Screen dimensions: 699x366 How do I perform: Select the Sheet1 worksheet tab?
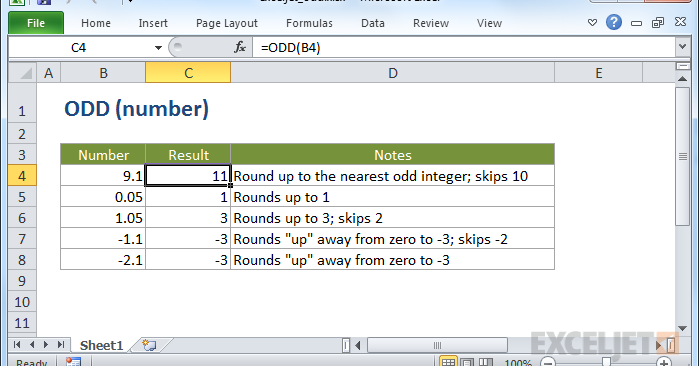point(101,345)
